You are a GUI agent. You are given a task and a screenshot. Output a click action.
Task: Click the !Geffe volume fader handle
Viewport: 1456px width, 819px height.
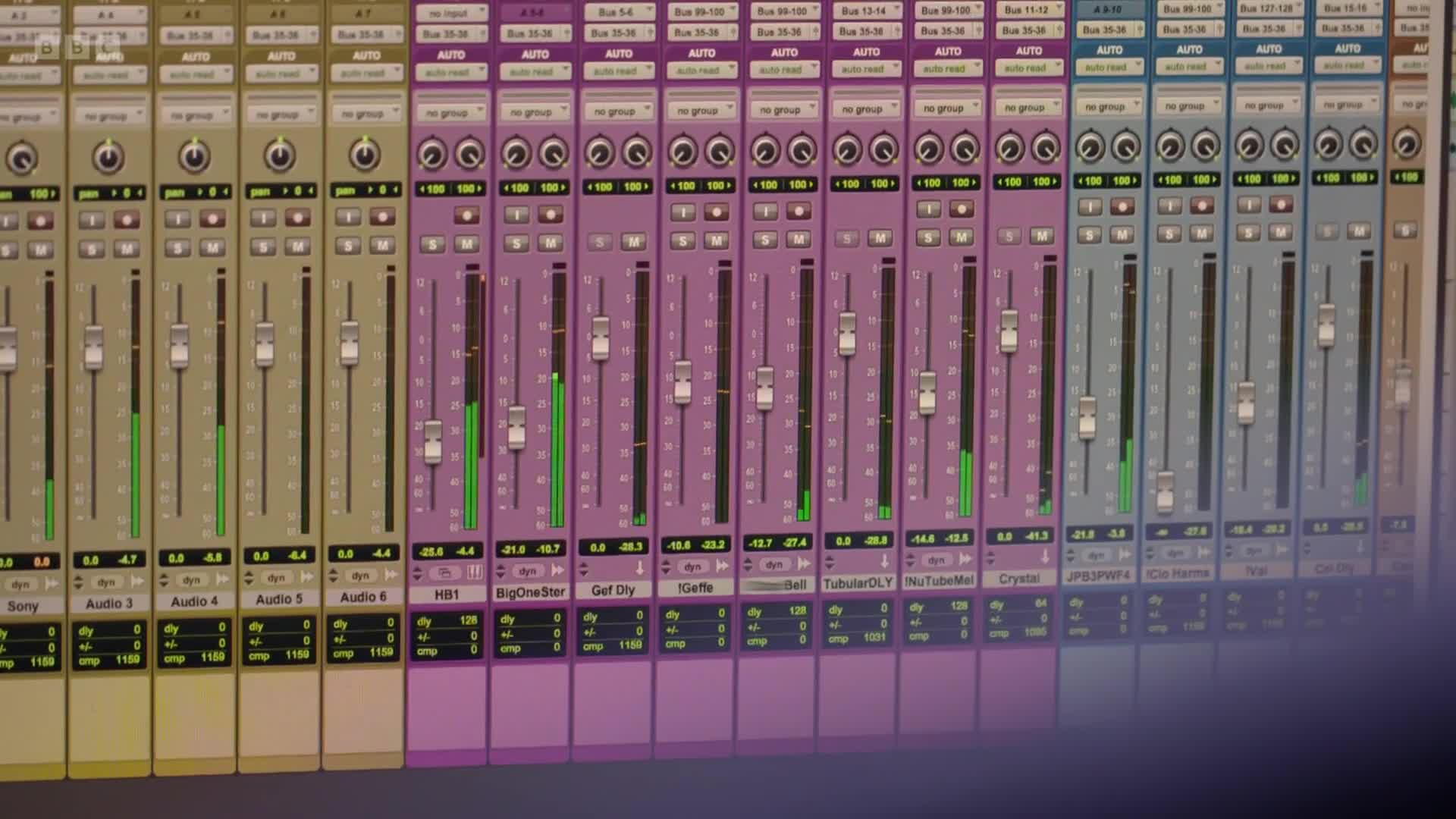coord(682,381)
